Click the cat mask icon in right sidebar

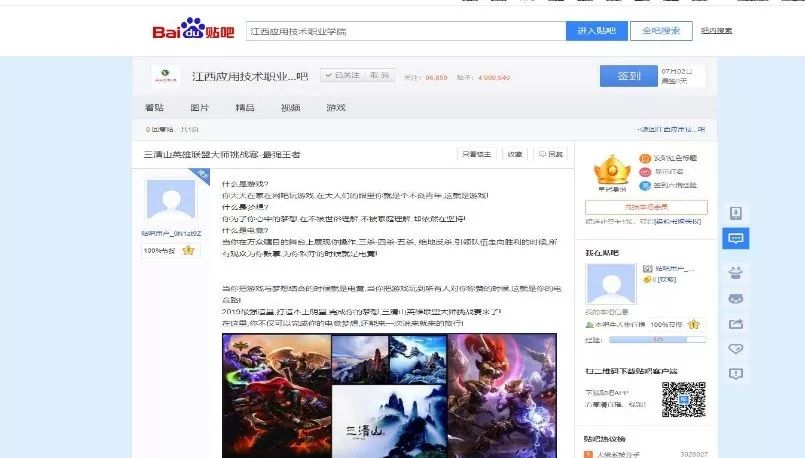pyautogui.click(x=736, y=298)
